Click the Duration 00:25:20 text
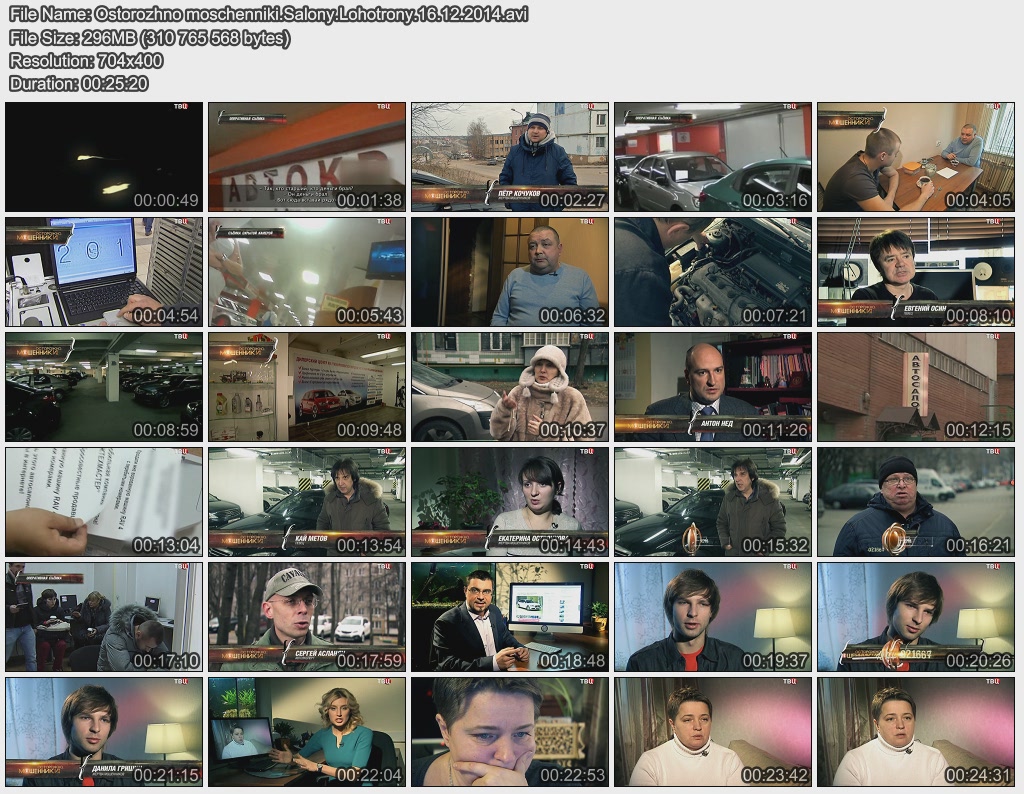1024x794 pixels. (78, 84)
